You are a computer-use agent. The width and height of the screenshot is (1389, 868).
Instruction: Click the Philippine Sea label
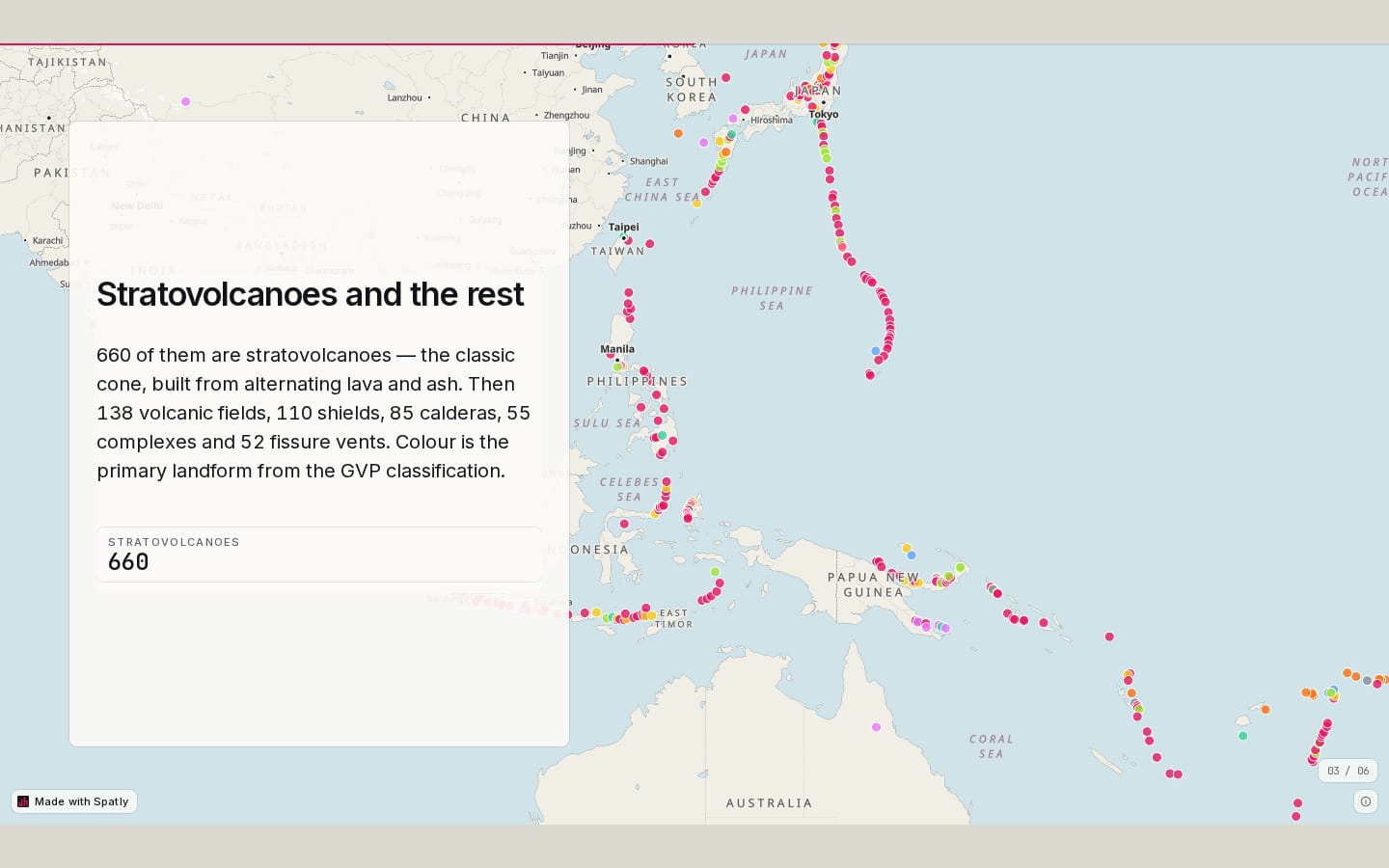772,298
